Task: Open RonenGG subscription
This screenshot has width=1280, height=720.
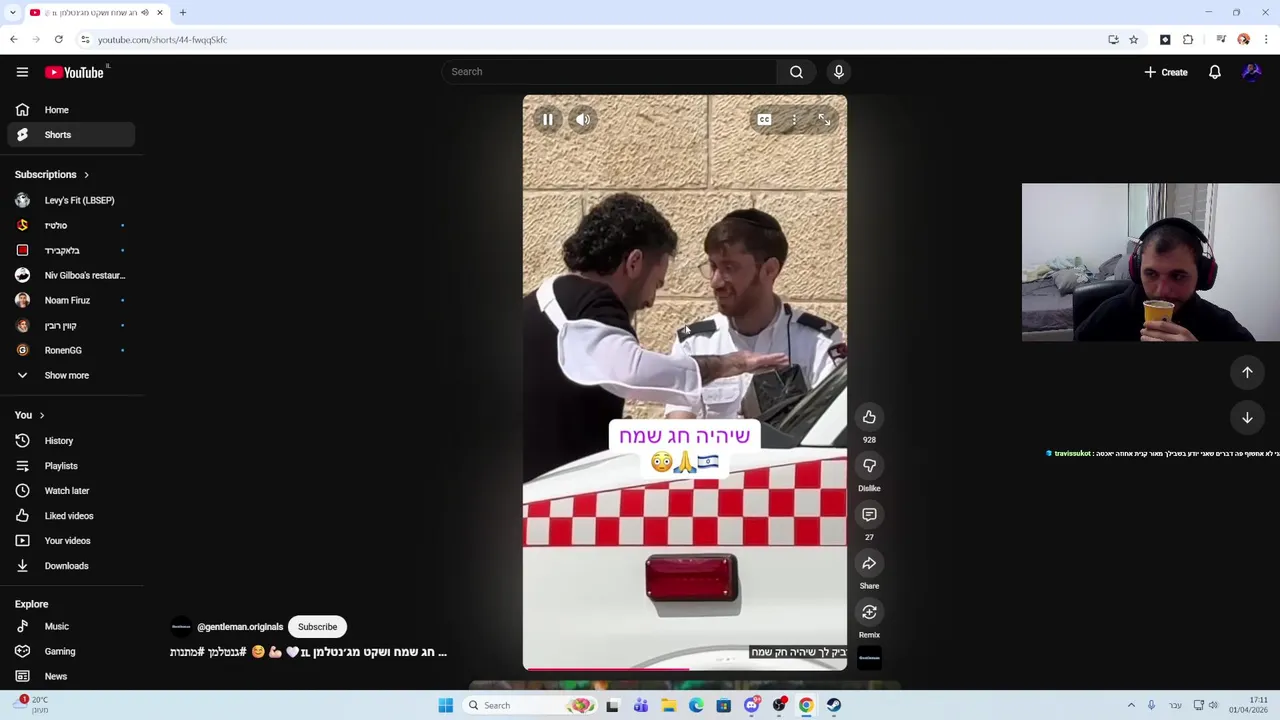Action: point(71,350)
